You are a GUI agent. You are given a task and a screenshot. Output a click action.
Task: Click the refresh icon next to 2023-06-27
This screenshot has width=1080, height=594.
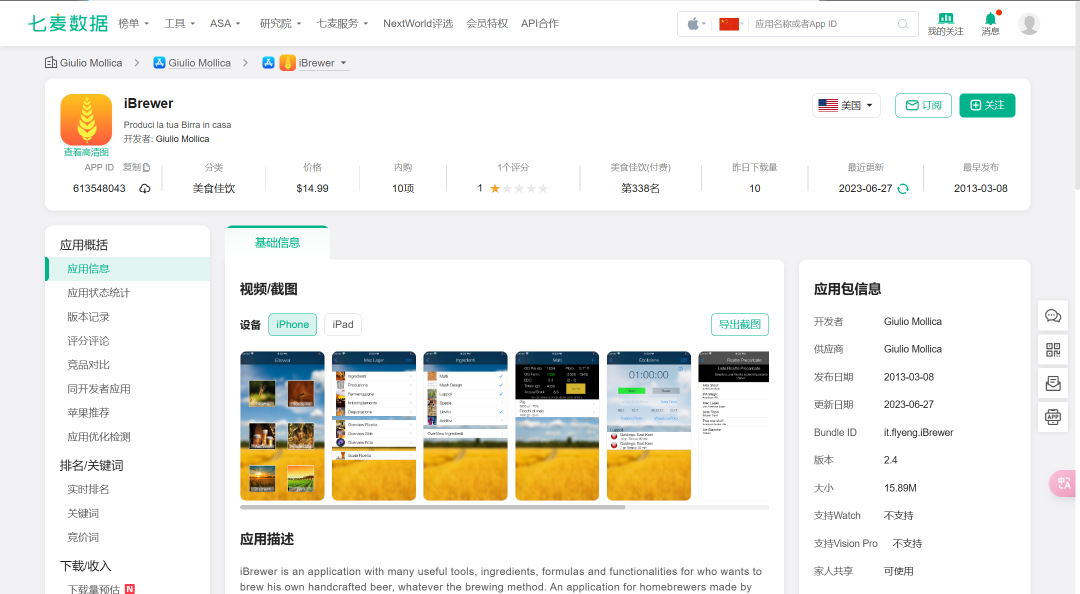[x=903, y=189]
